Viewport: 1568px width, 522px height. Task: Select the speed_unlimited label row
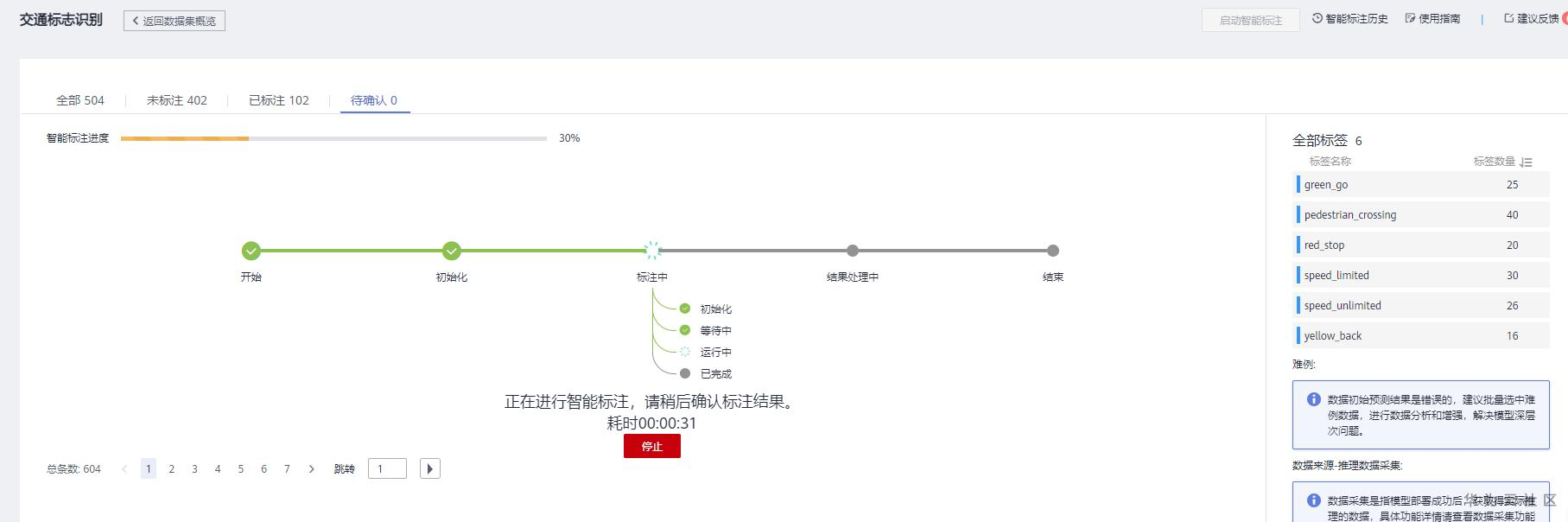(x=1421, y=305)
